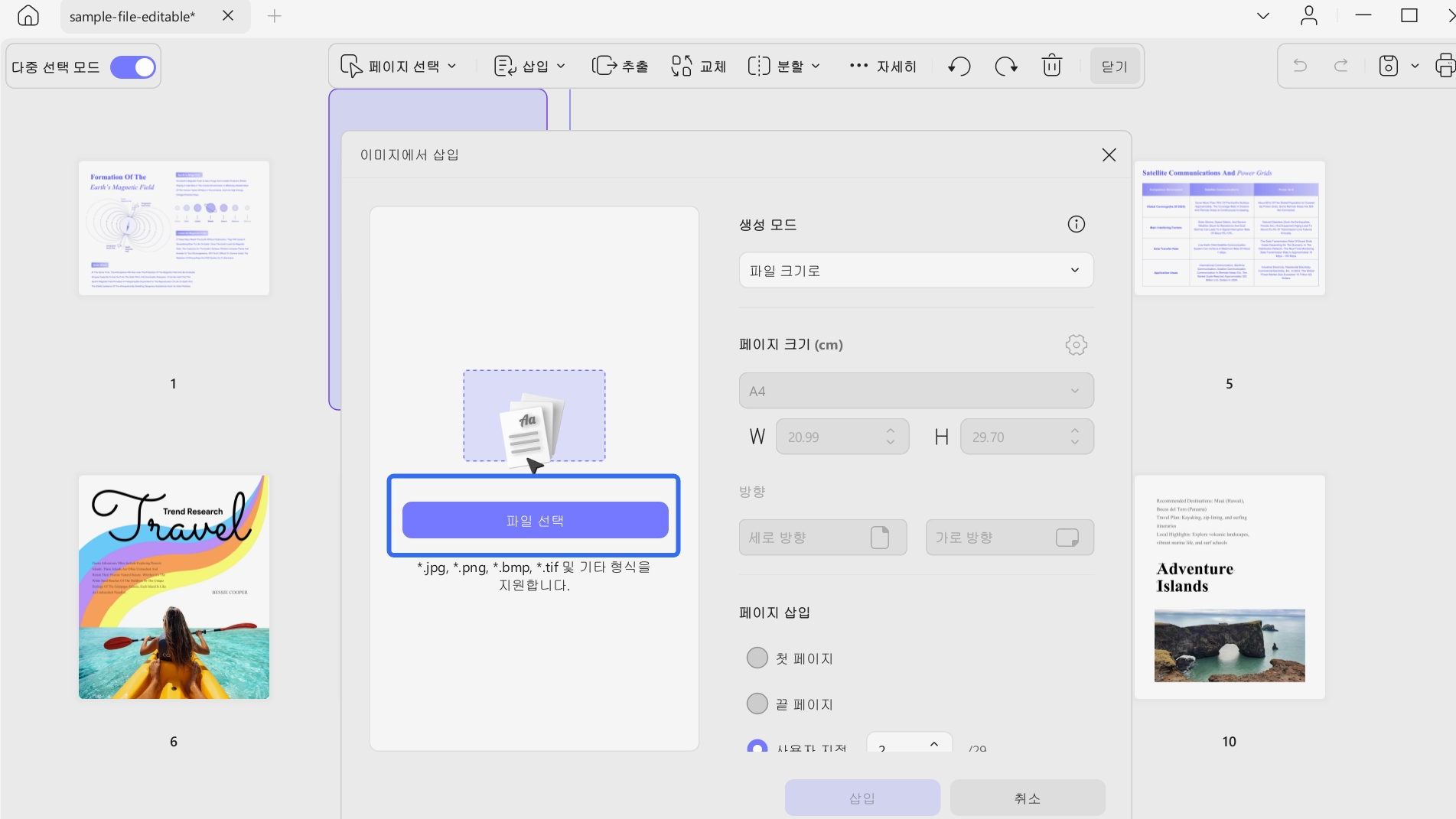The width and height of the screenshot is (1456, 819).
Task: Open the user account icon
Action: tap(1309, 15)
